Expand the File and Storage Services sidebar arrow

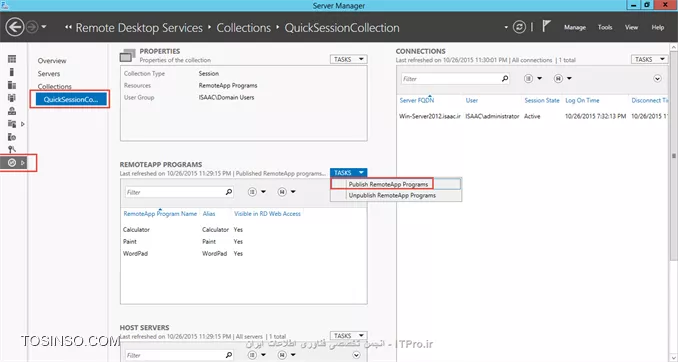(23, 124)
